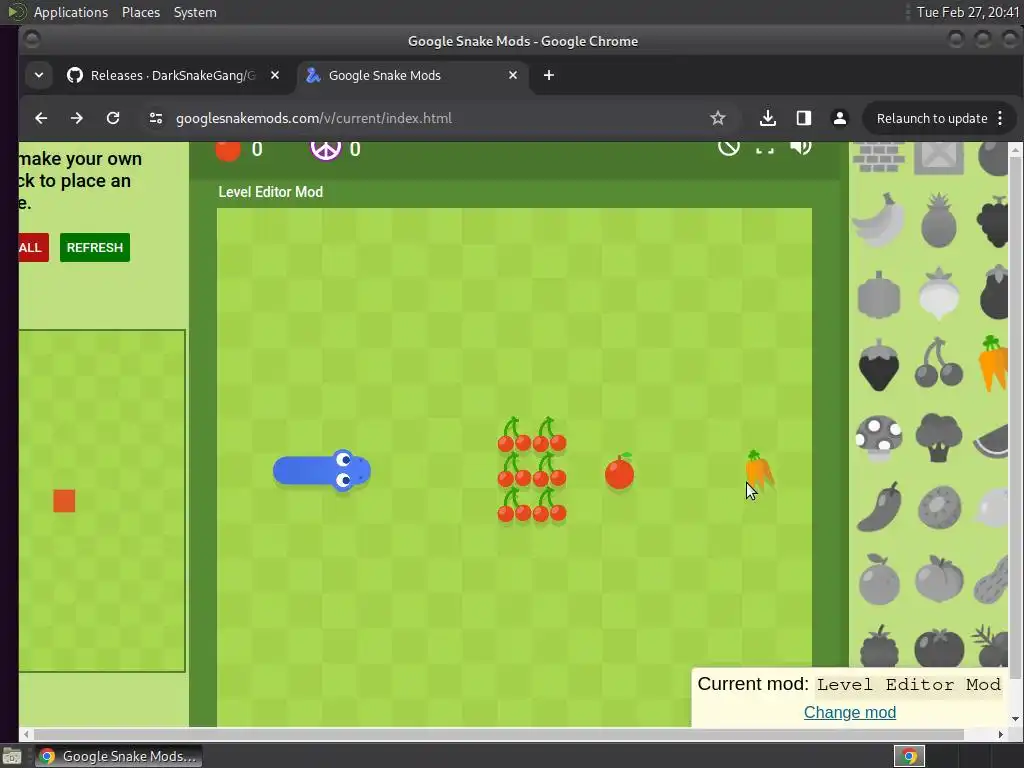
Task: Toggle Chrome side panel
Action: [804, 118]
